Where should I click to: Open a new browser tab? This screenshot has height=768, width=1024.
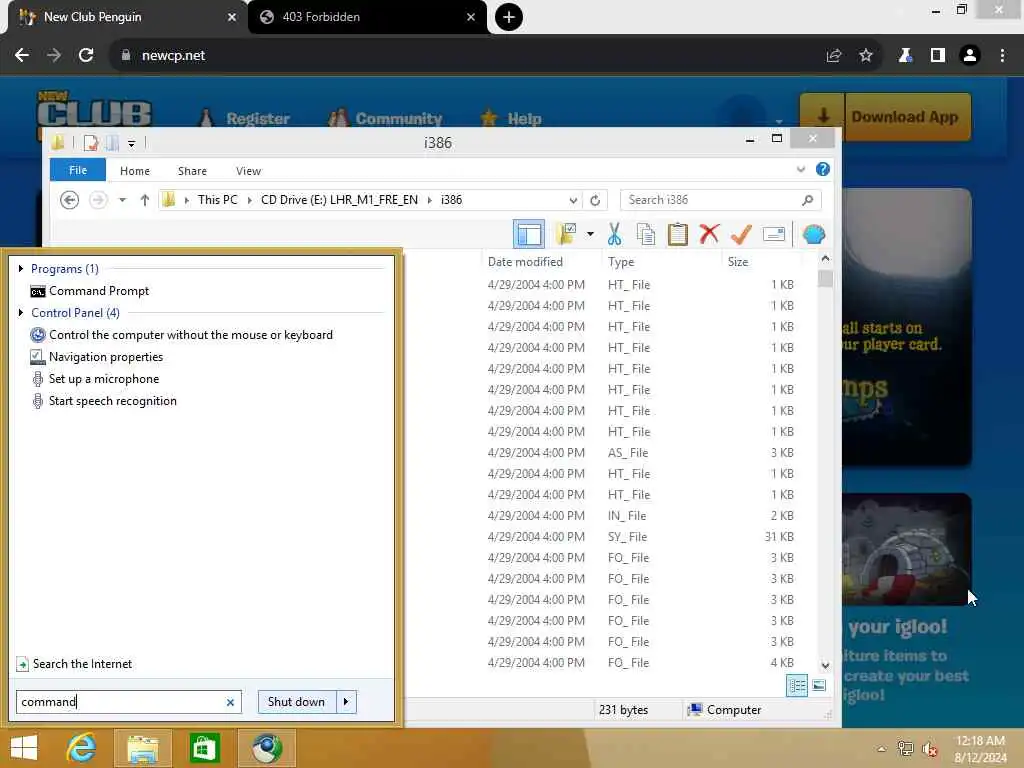(x=509, y=17)
